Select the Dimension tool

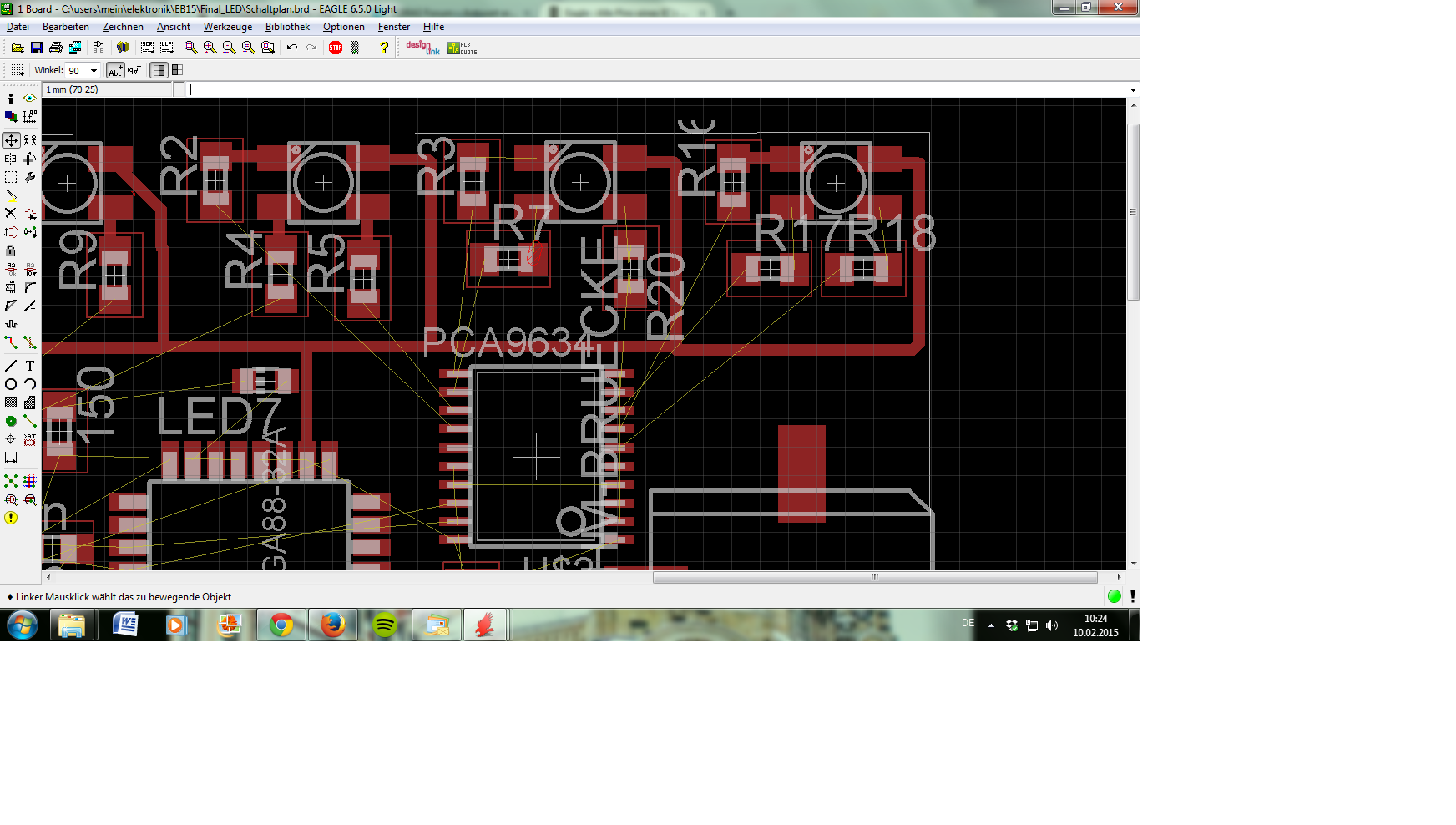tap(11, 458)
